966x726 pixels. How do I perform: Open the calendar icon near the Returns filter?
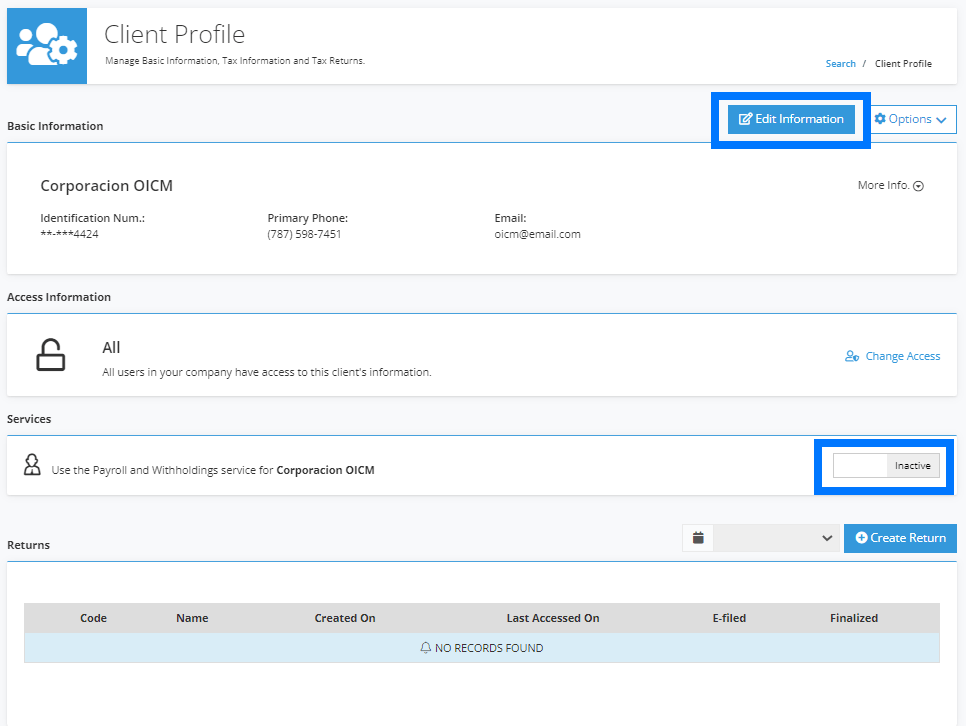click(697, 538)
